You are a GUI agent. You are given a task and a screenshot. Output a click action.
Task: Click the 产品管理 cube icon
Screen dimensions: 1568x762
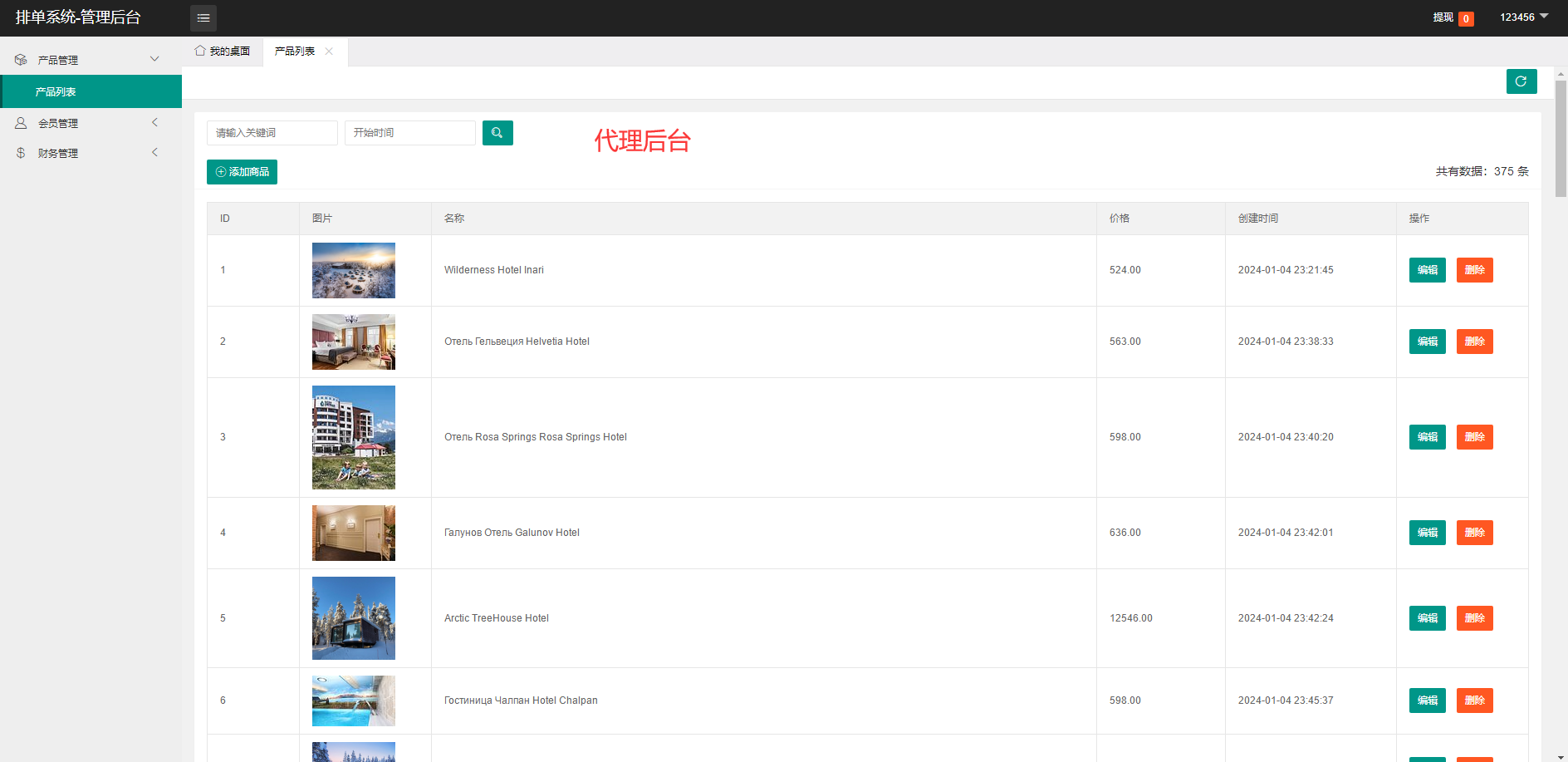(x=21, y=60)
